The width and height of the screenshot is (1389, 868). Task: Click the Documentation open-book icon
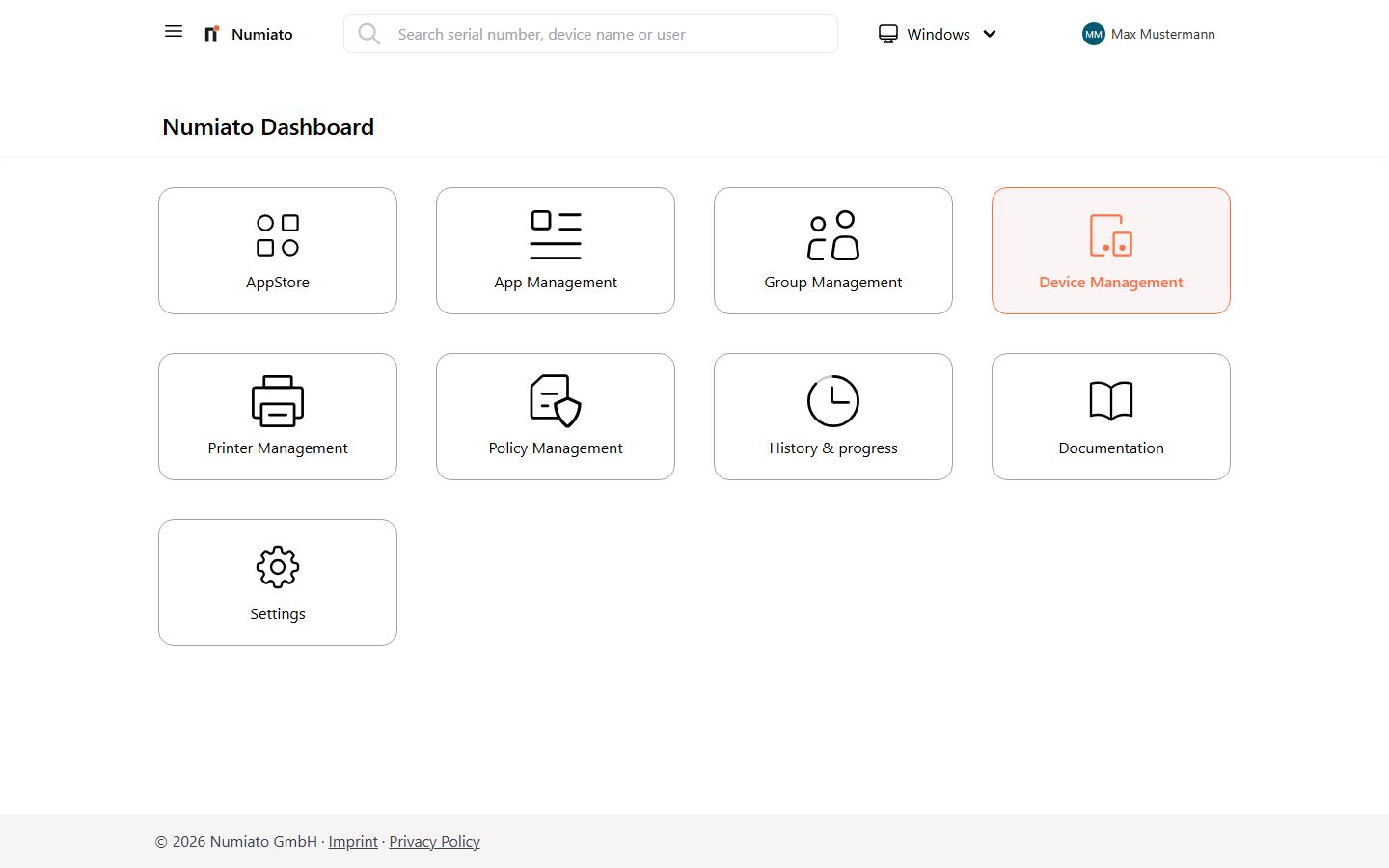click(1110, 400)
